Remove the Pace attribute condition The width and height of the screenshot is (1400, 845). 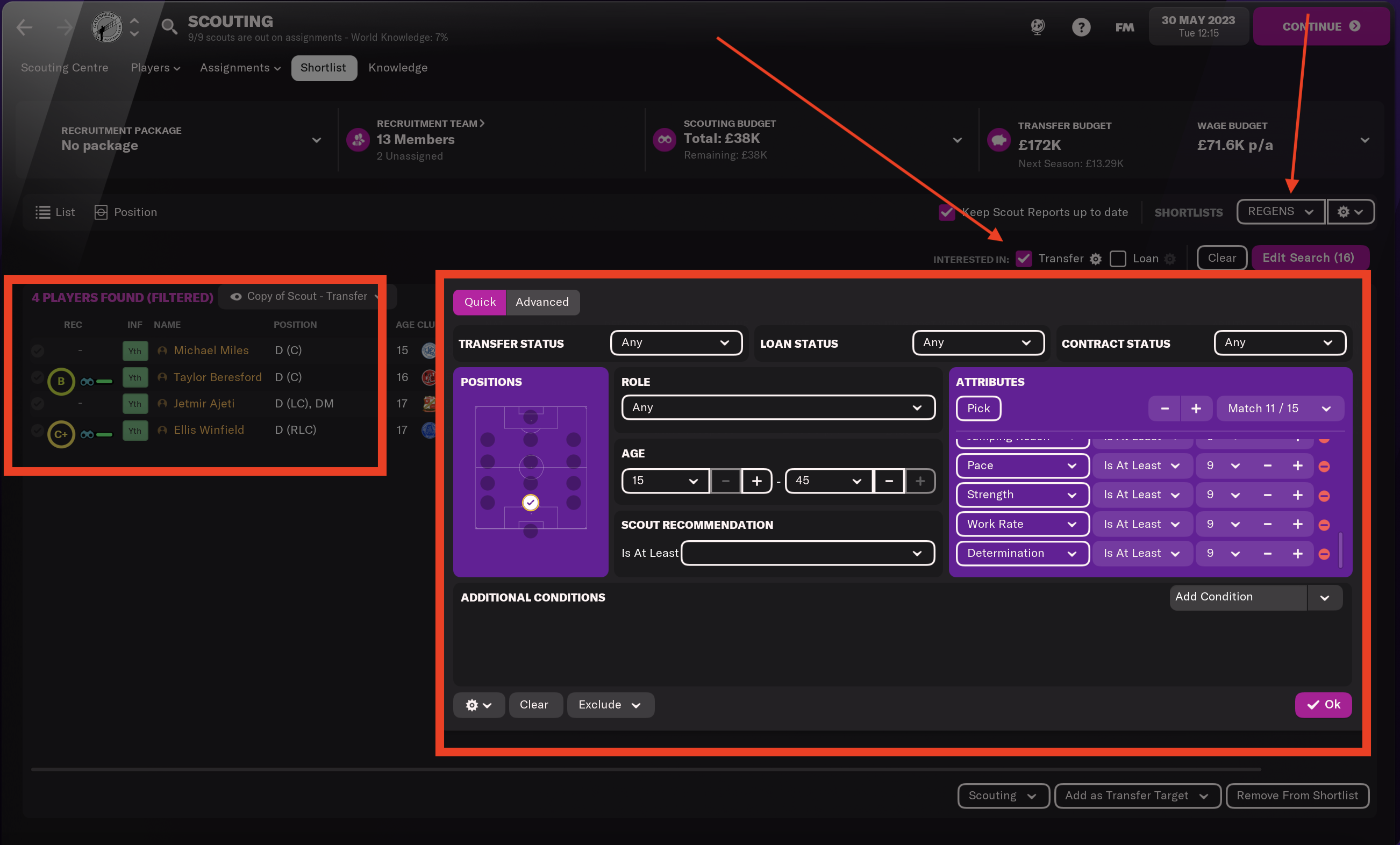pyautogui.click(x=1324, y=467)
